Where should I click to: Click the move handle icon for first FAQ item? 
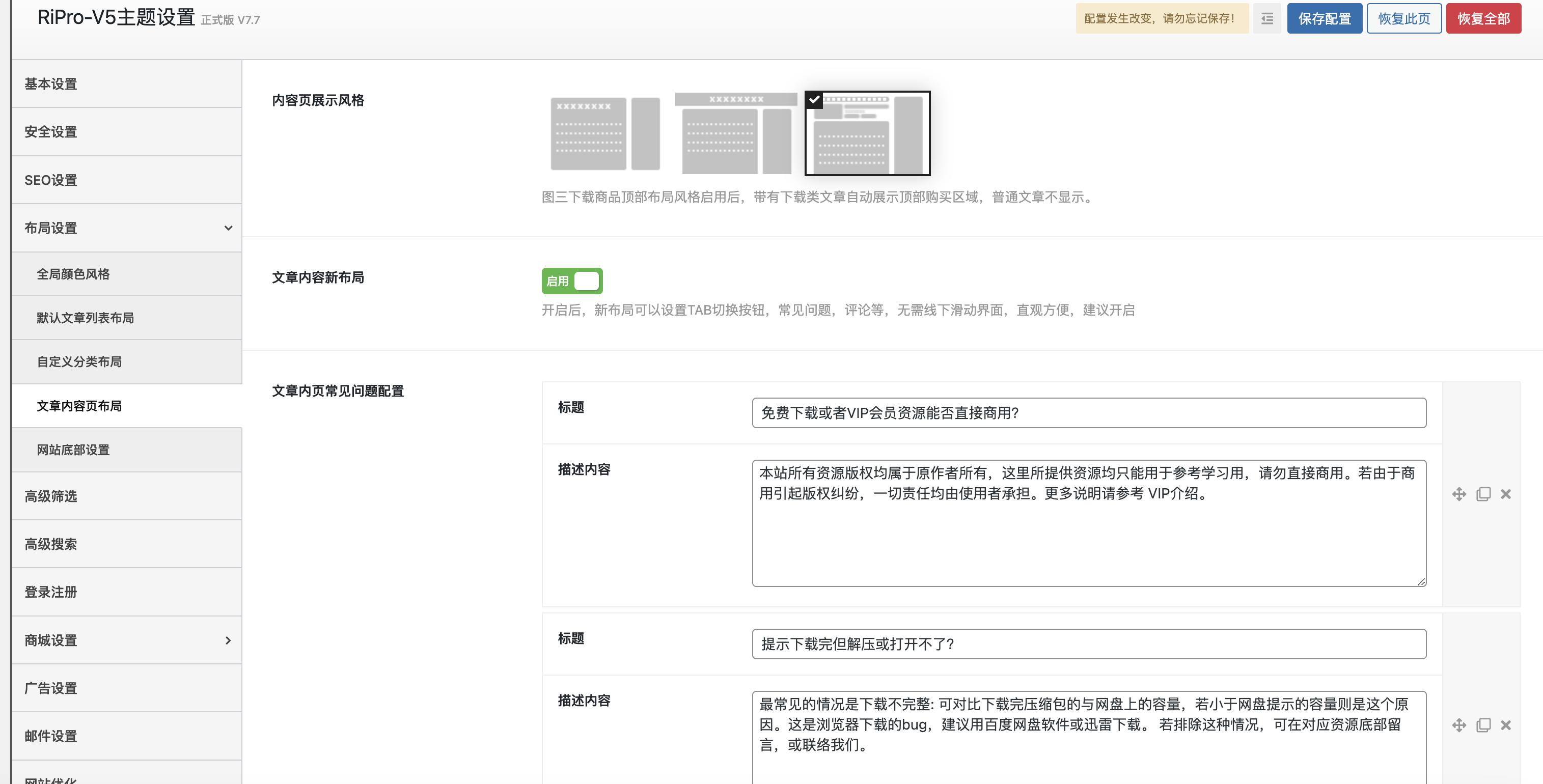[x=1459, y=494]
